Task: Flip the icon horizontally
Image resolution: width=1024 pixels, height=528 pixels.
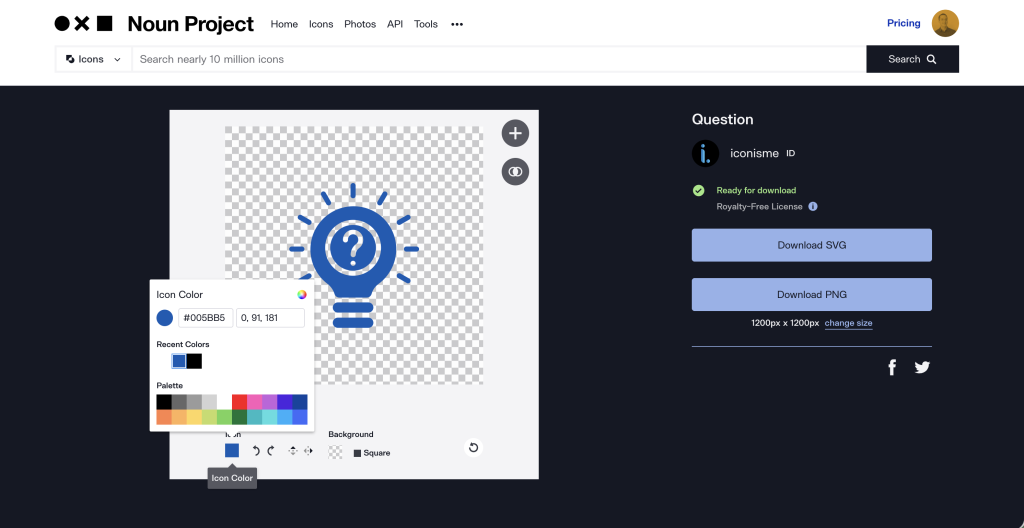Action: tap(308, 451)
